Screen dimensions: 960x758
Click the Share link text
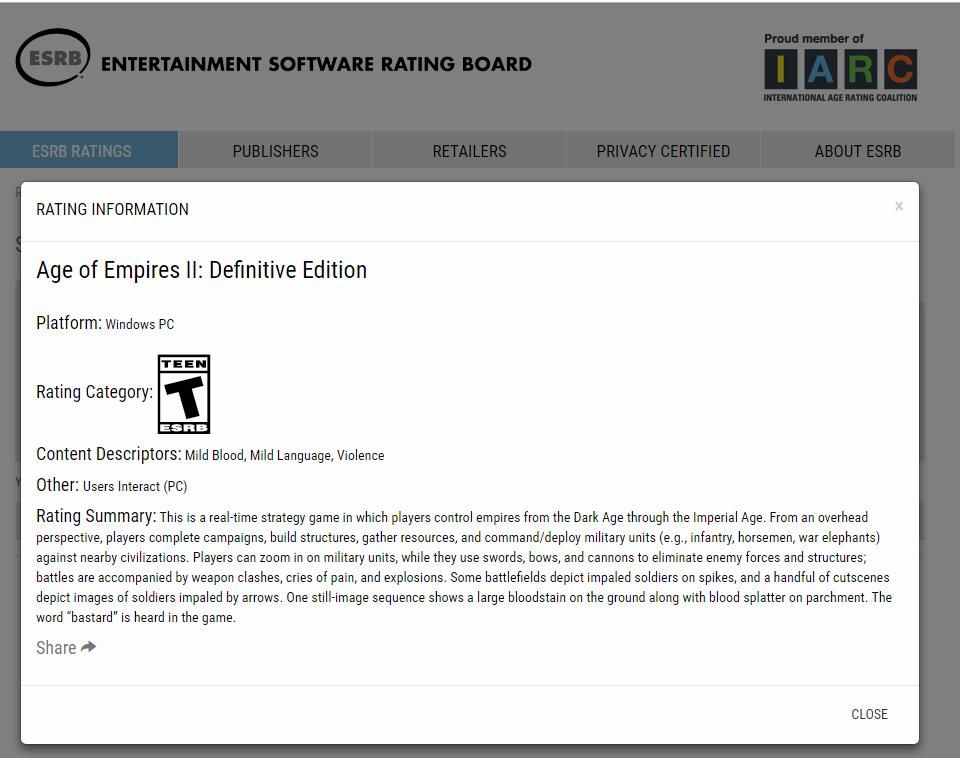tap(56, 648)
